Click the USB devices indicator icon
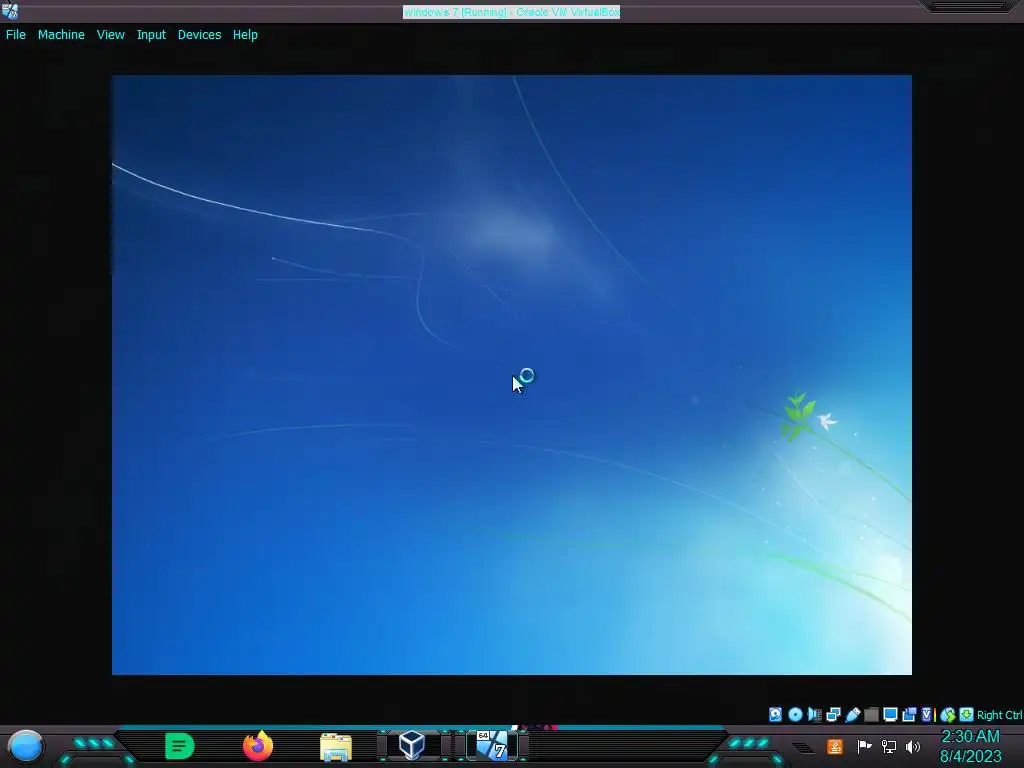 click(852, 714)
